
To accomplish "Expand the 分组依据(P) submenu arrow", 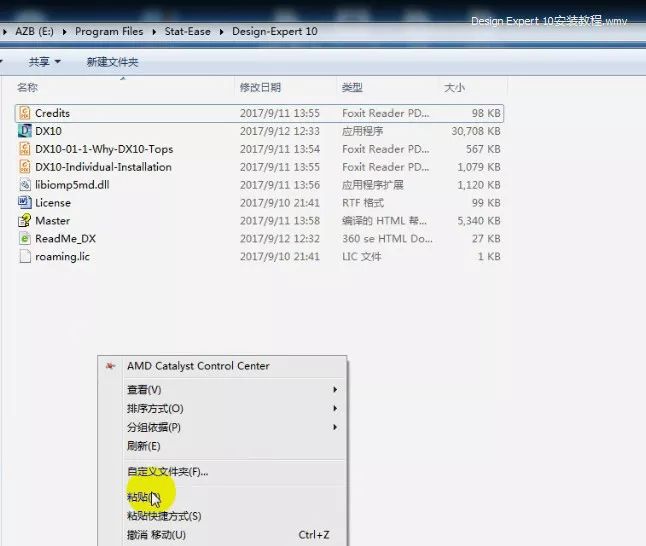I will pos(335,427).
